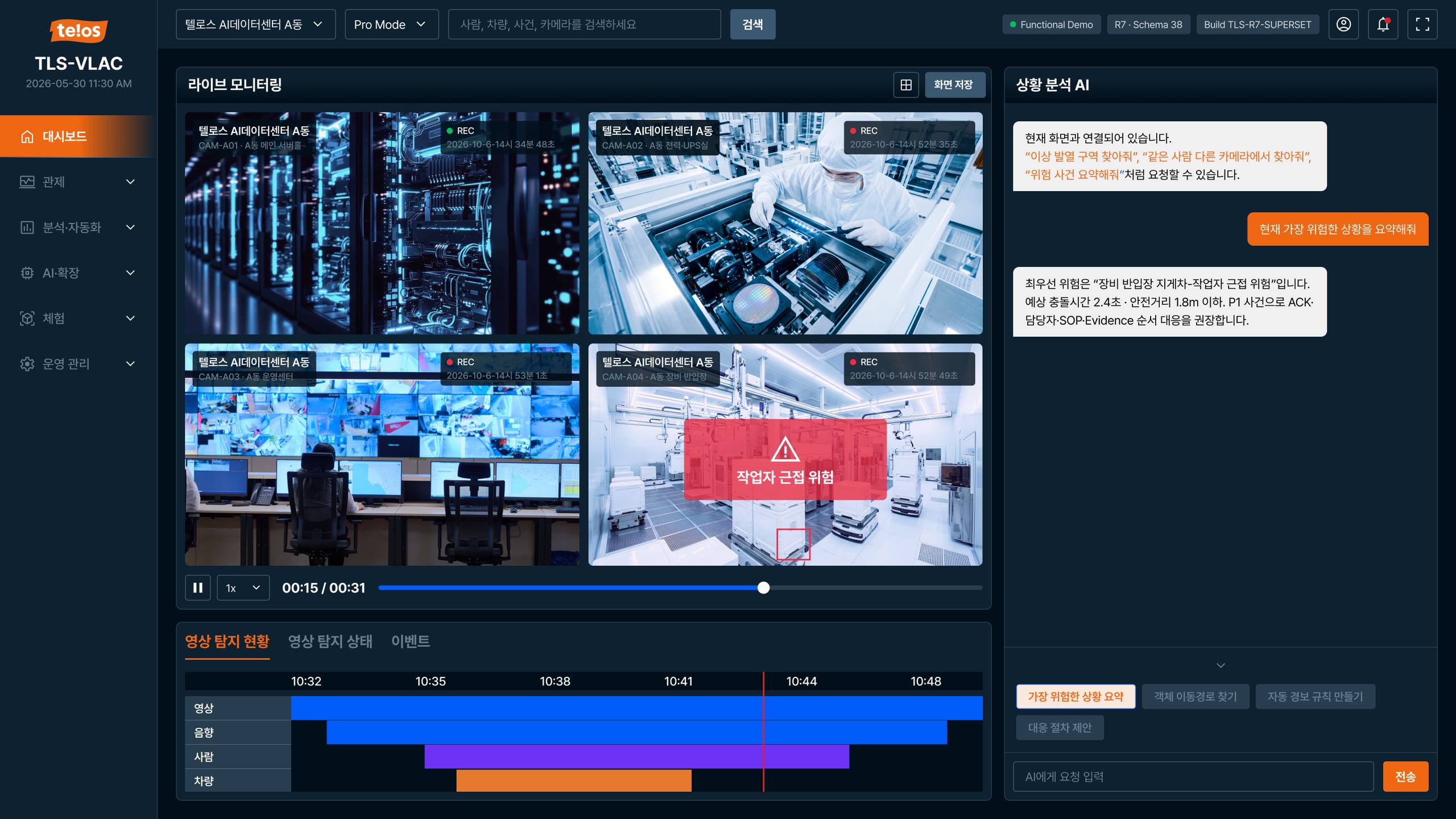Click the orange 차량 timeline bar
This screenshot has height=819, width=1456.
point(573,780)
